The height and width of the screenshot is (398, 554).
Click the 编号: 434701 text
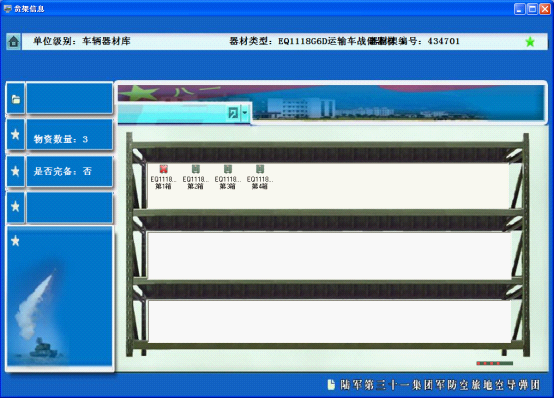click(429, 41)
